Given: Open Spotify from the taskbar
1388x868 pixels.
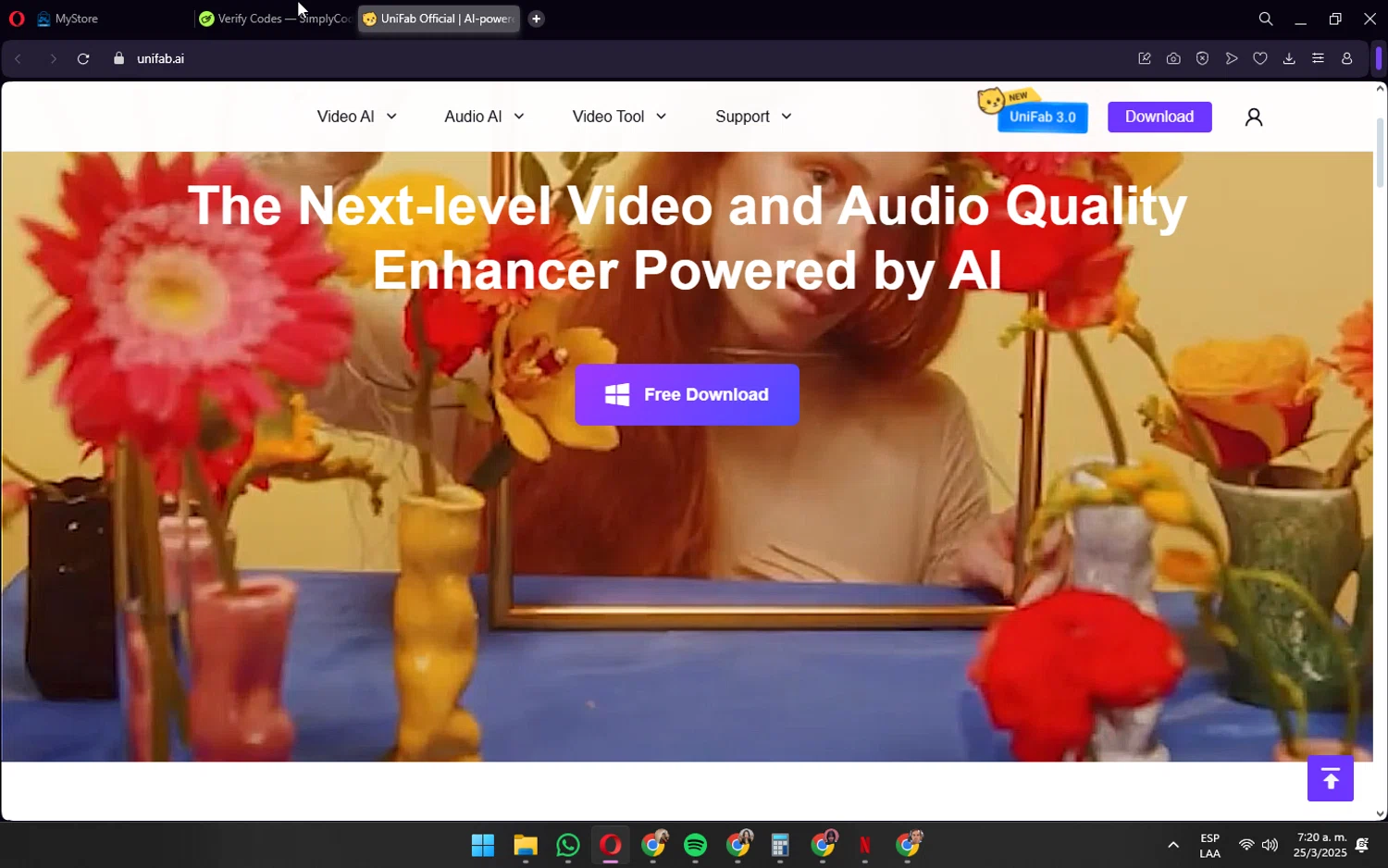Looking at the screenshot, I should 696,845.
